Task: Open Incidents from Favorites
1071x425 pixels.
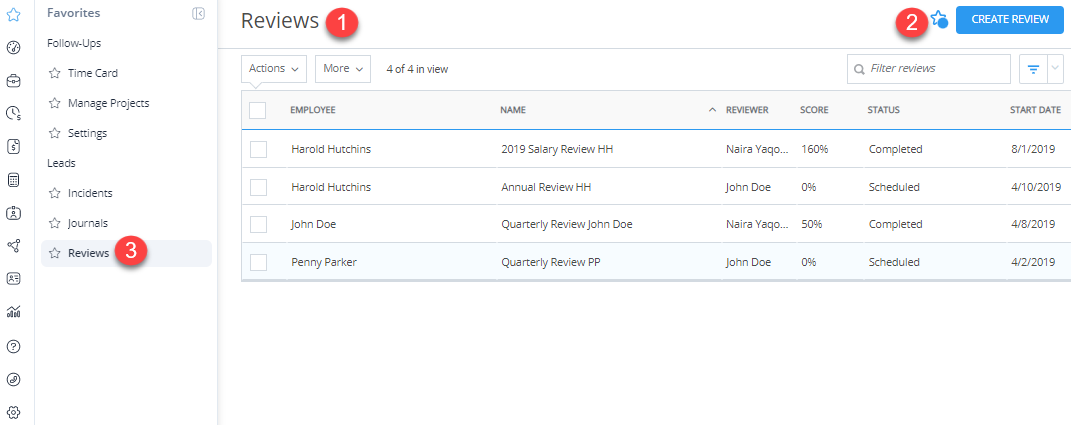Action: (90, 193)
